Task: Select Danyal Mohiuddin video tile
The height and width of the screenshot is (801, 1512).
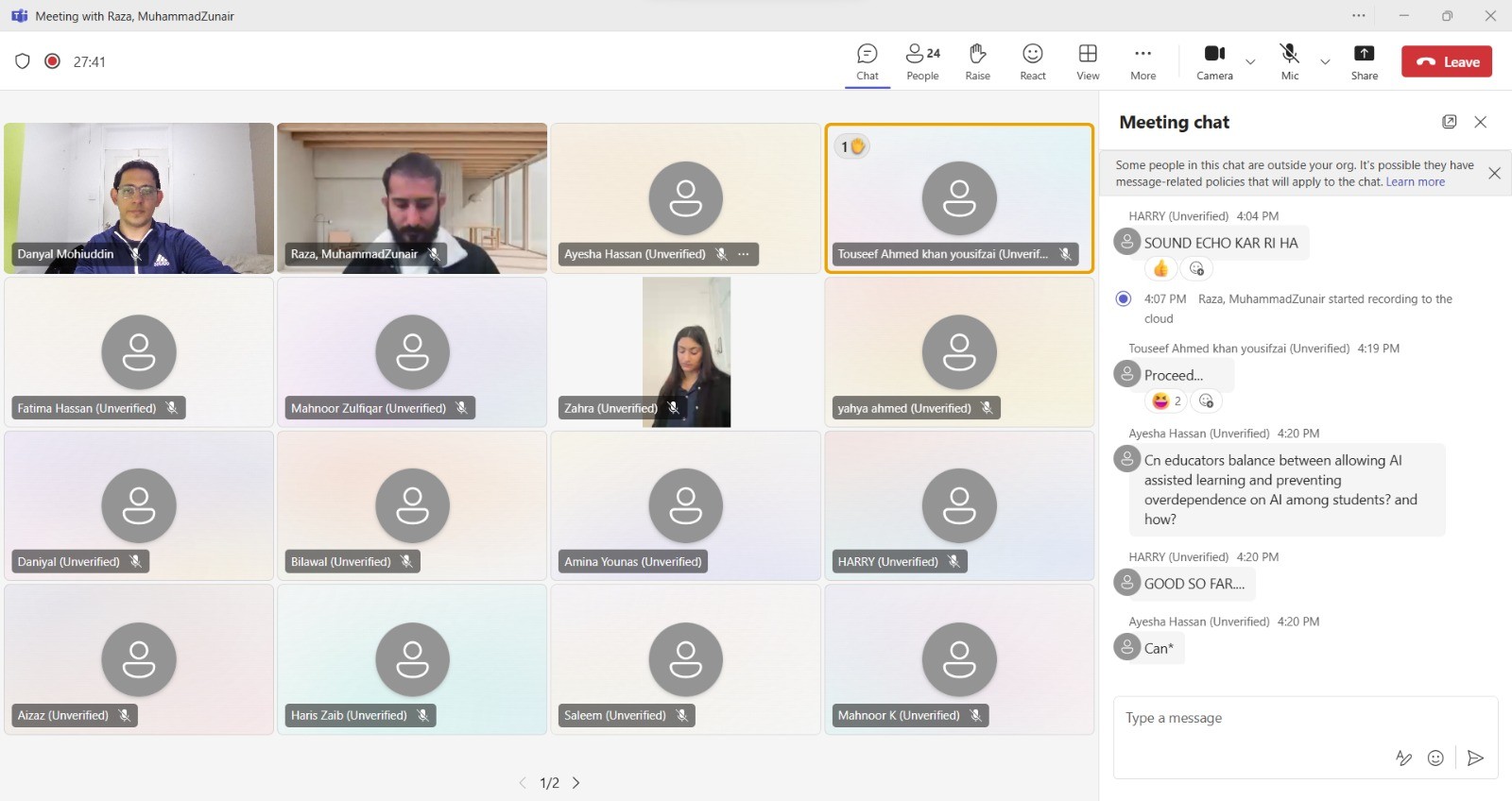Action: [x=139, y=198]
